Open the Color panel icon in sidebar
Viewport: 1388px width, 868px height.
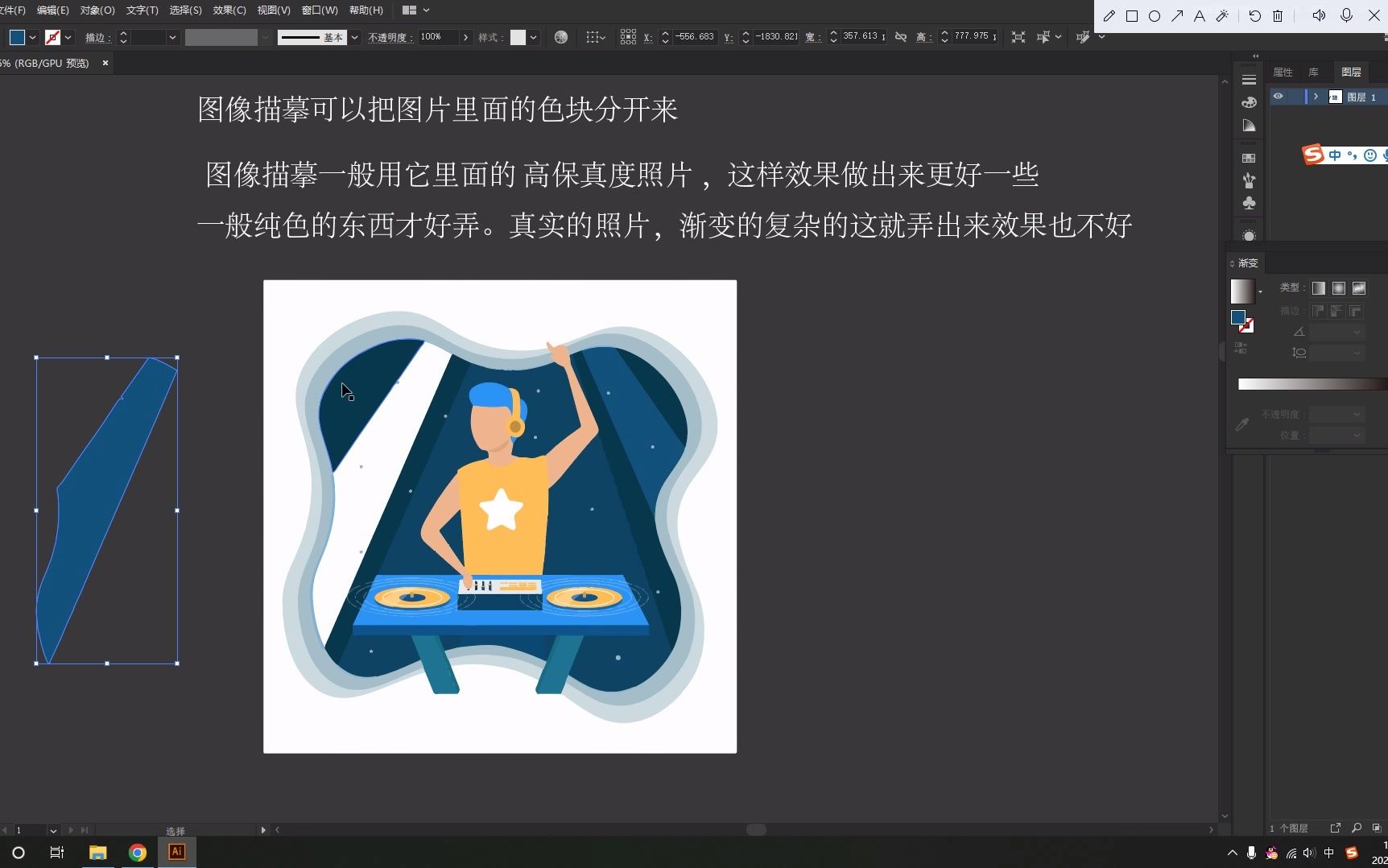pos(1249,102)
